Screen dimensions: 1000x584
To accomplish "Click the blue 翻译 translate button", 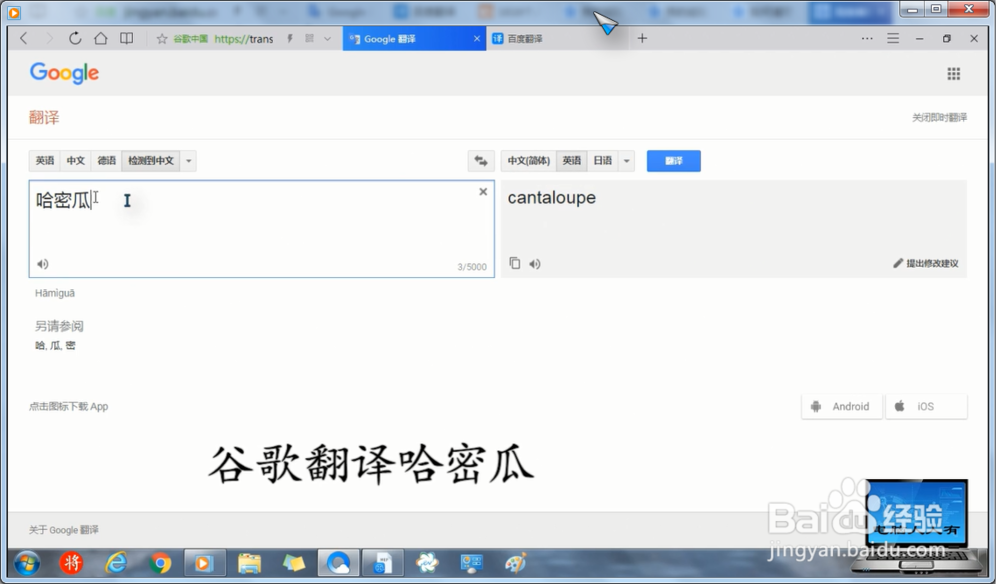I will coord(673,161).
